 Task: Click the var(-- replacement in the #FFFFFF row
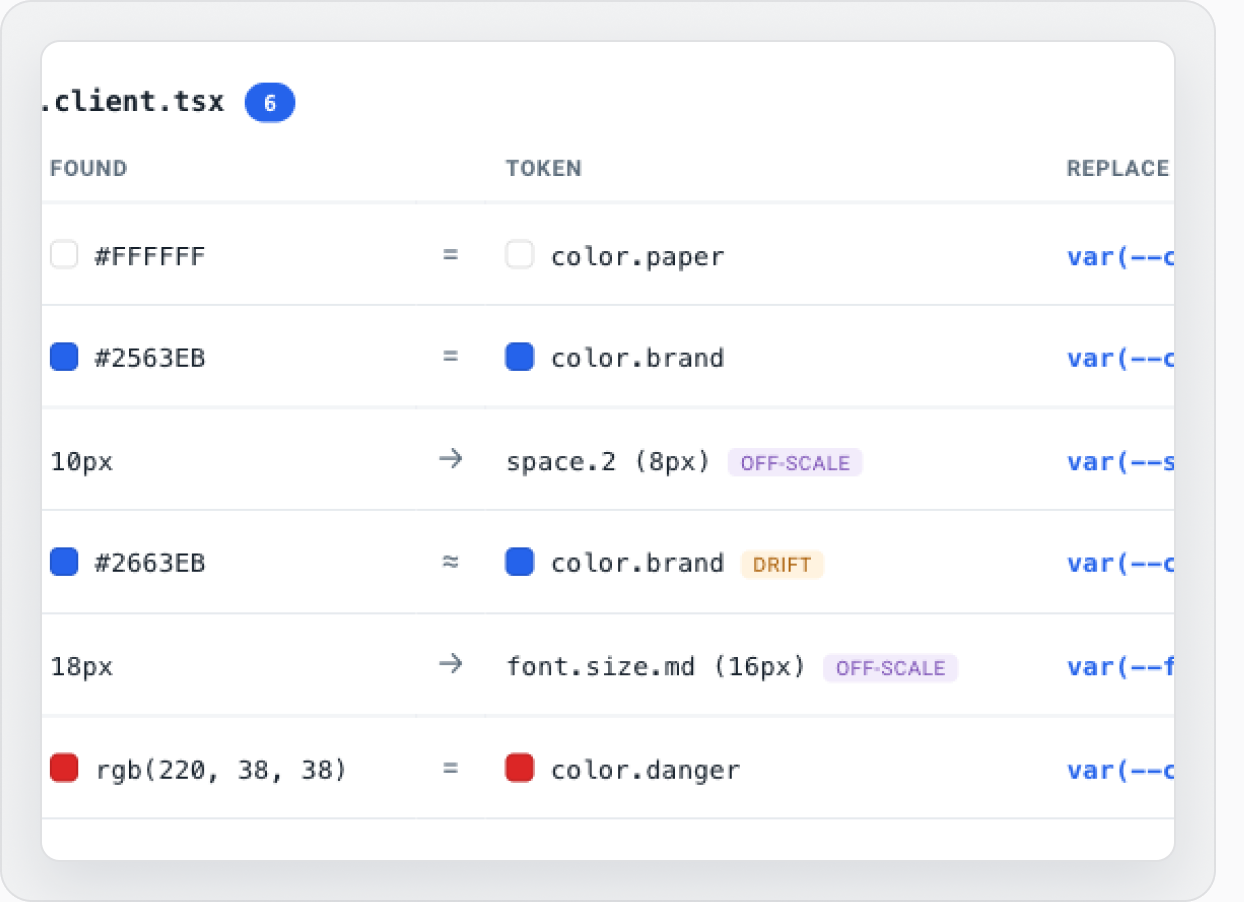[x=1120, y=257]
